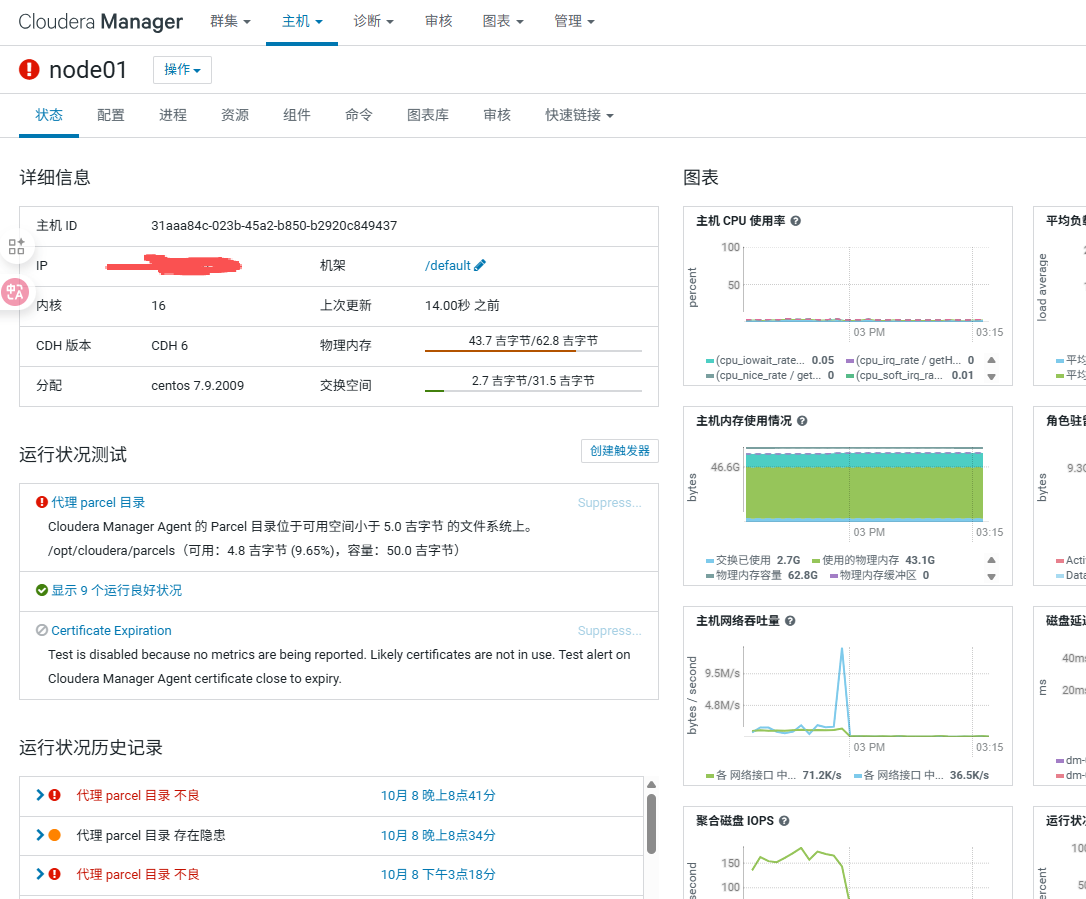Click Suppress for Certificate Expiration test
The image size is (1086, 899).
tap(609, 631)
